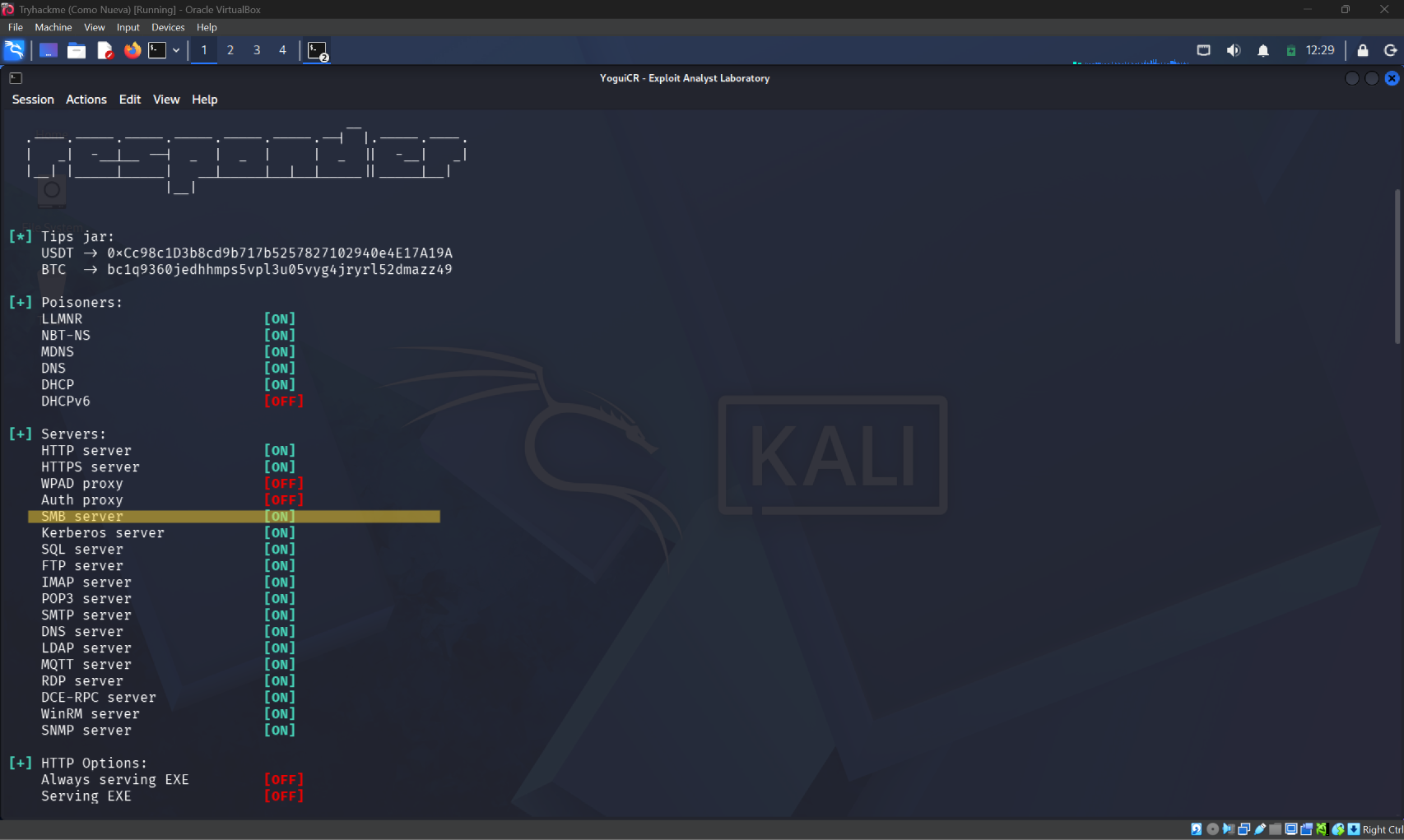Open the VirtualBox Machine menu
The width and height of the screenshot is (1404, 840).
53,27
